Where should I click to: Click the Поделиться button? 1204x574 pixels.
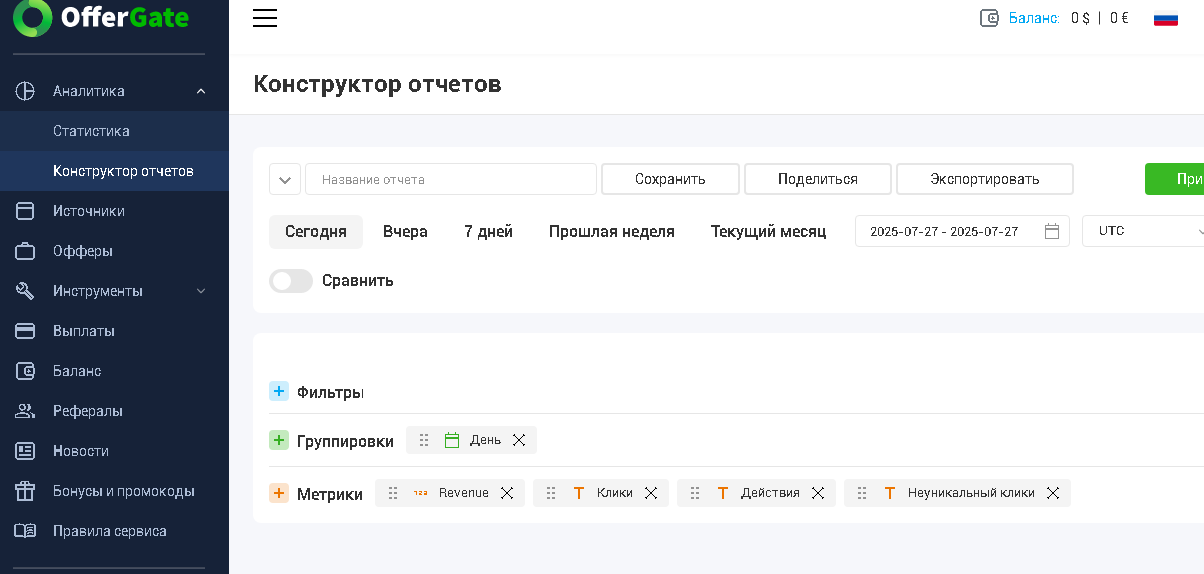pos(818,179)
